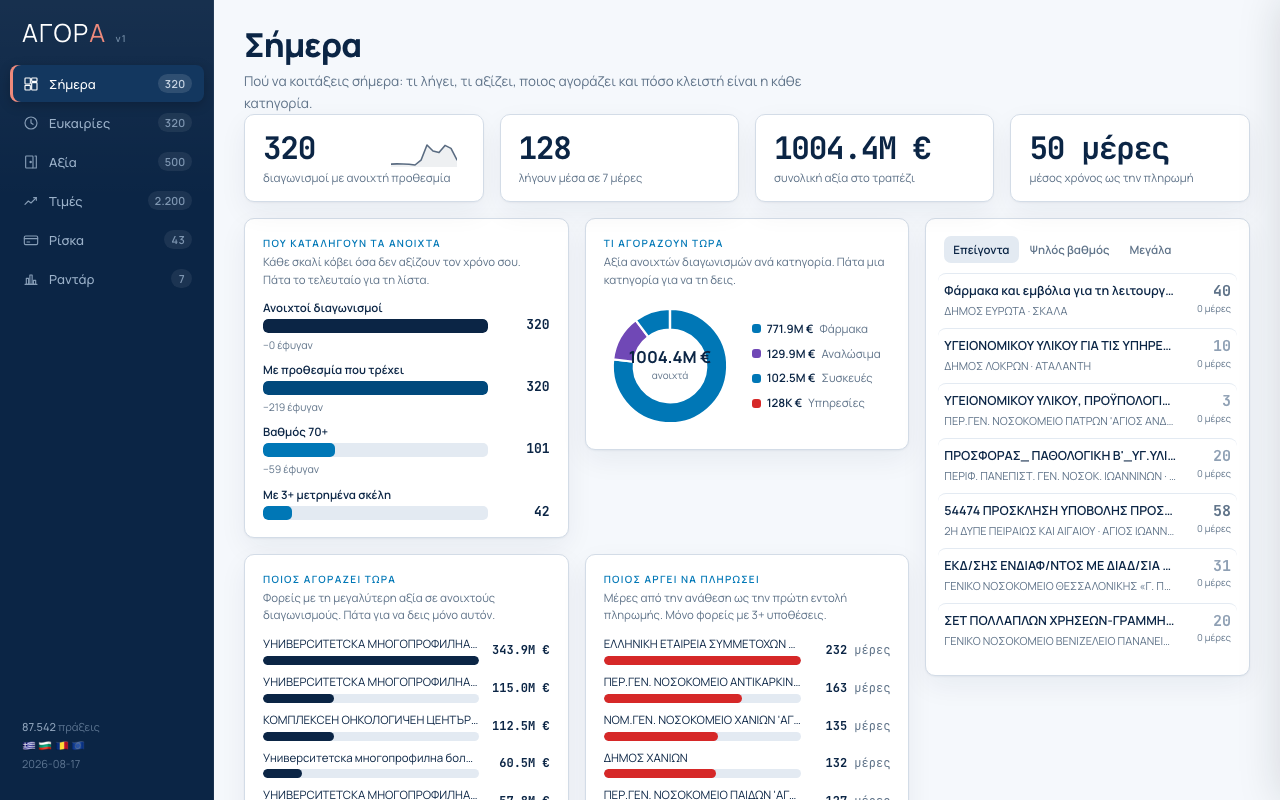Select the Romanian flag in the sidebar footer

click(x=62, y=745)
